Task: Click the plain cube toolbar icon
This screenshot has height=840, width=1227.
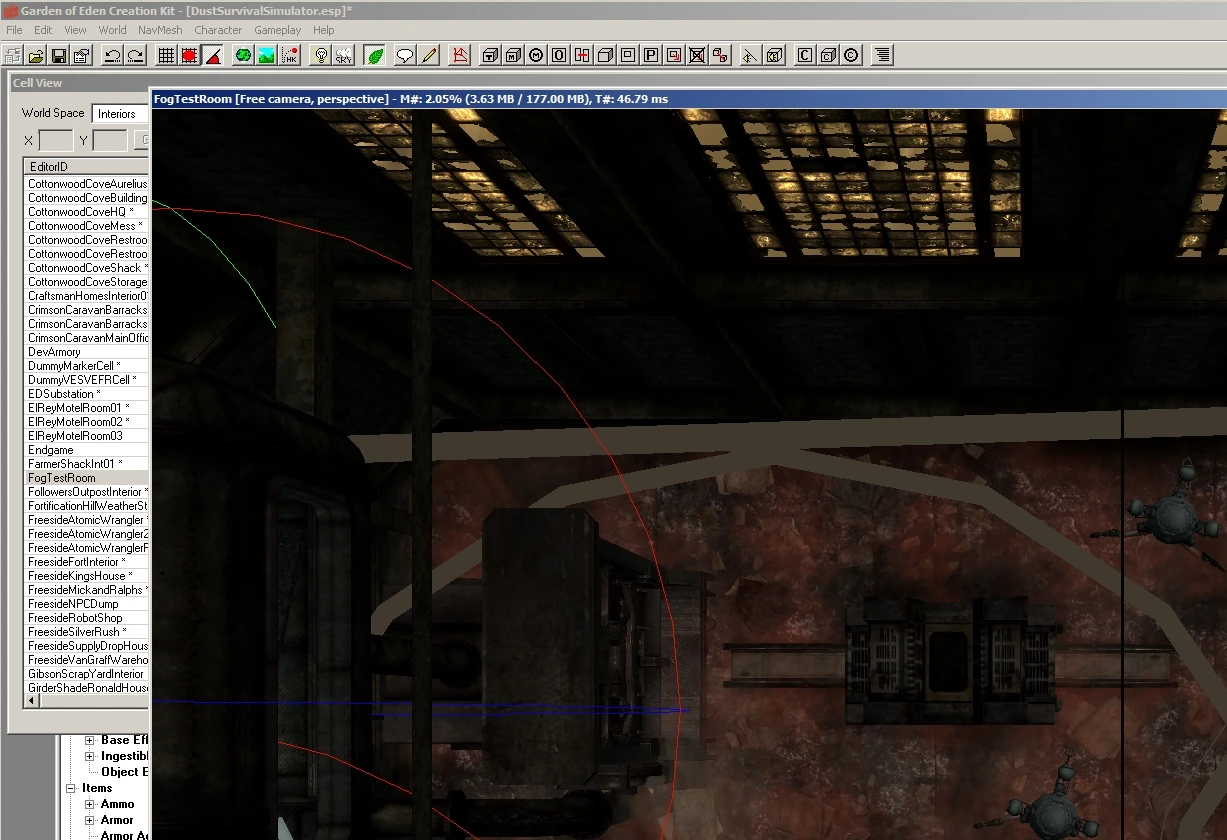Action: coord(605,55)
